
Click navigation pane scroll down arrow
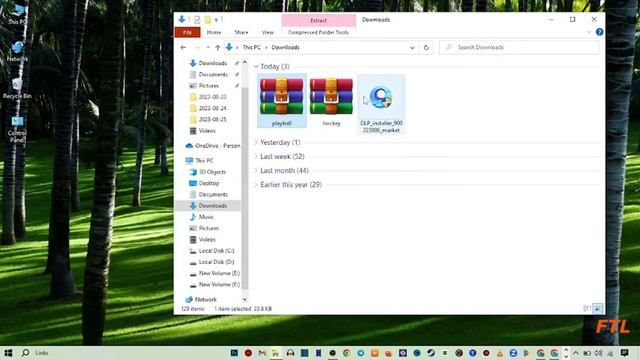pos(244,300)
